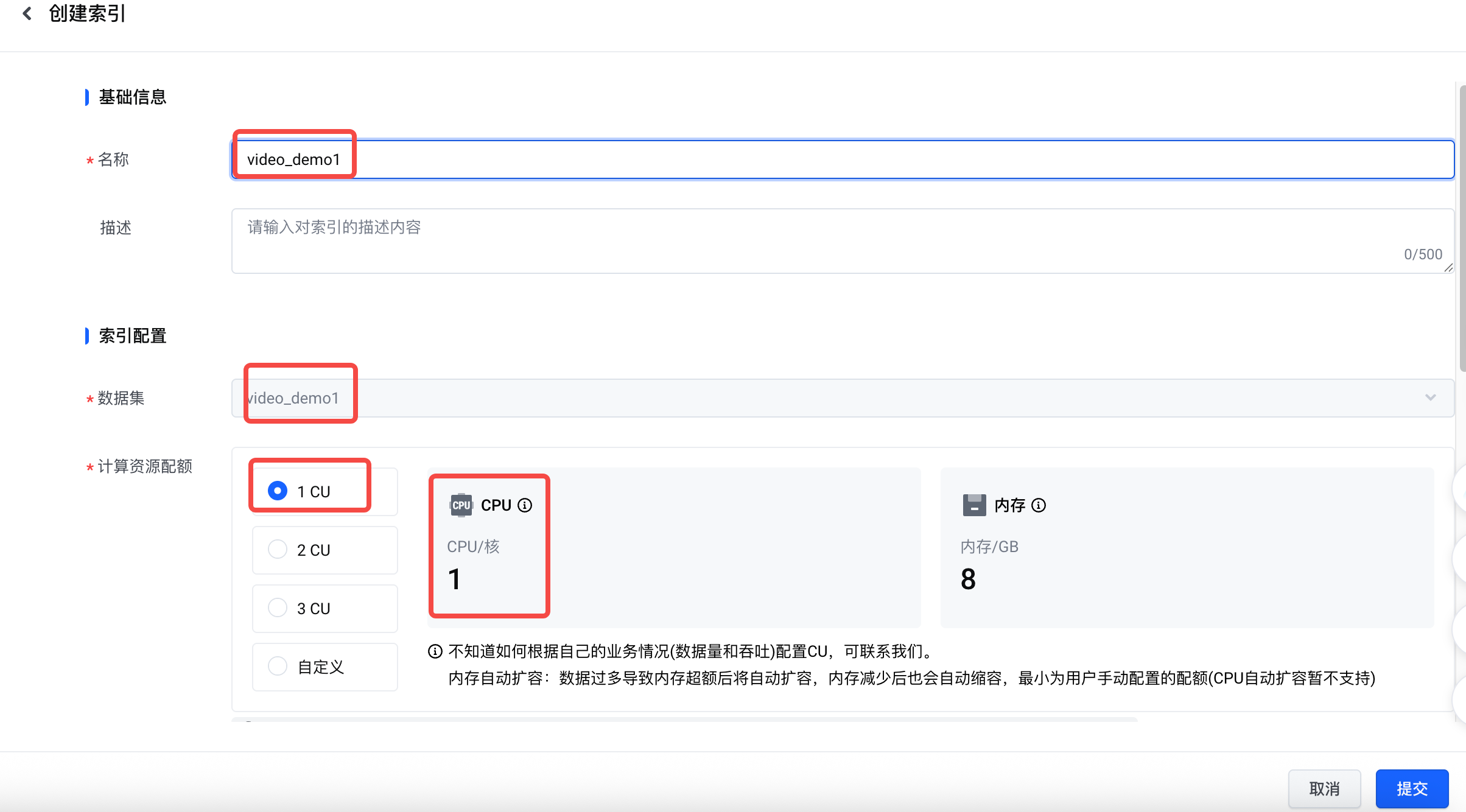Click the vertical scrollbar at right edge
The height and width of the screenshot is (812, 1466).
1462,228
